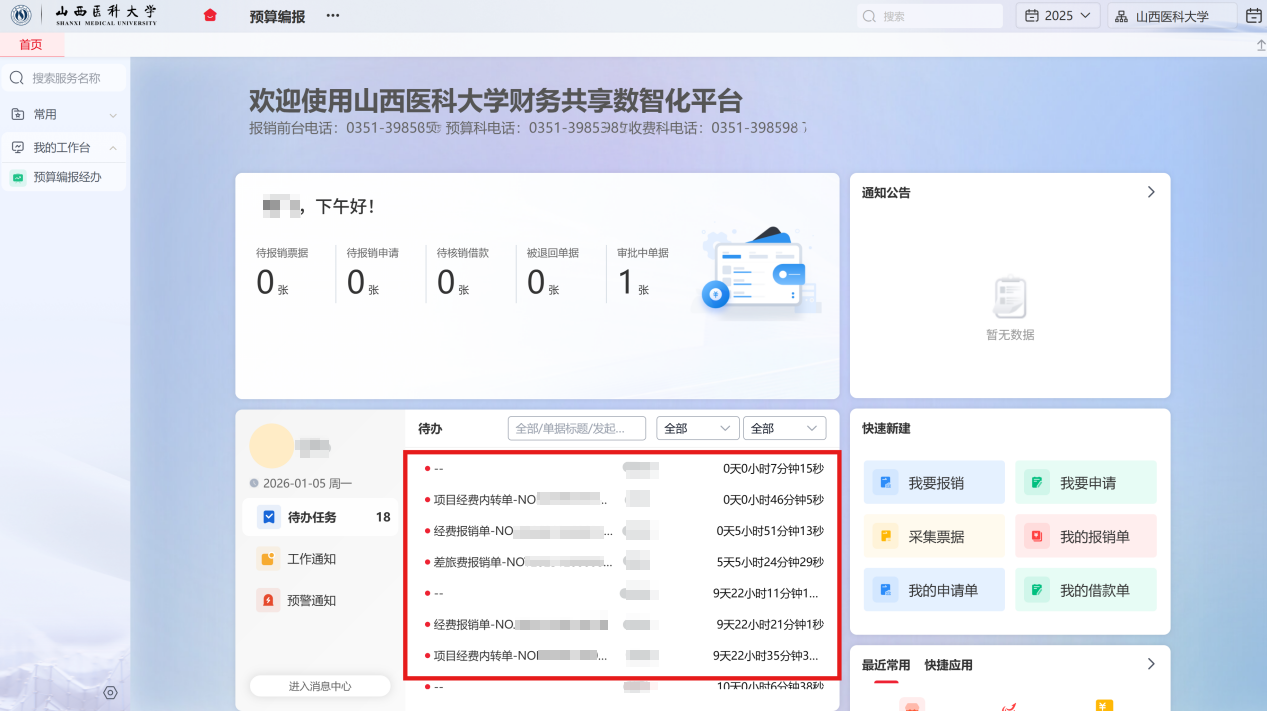1267x711 pixels.
Task: Open second 全部 filter dropdown in 待办
Action: [x=784, y=428]
